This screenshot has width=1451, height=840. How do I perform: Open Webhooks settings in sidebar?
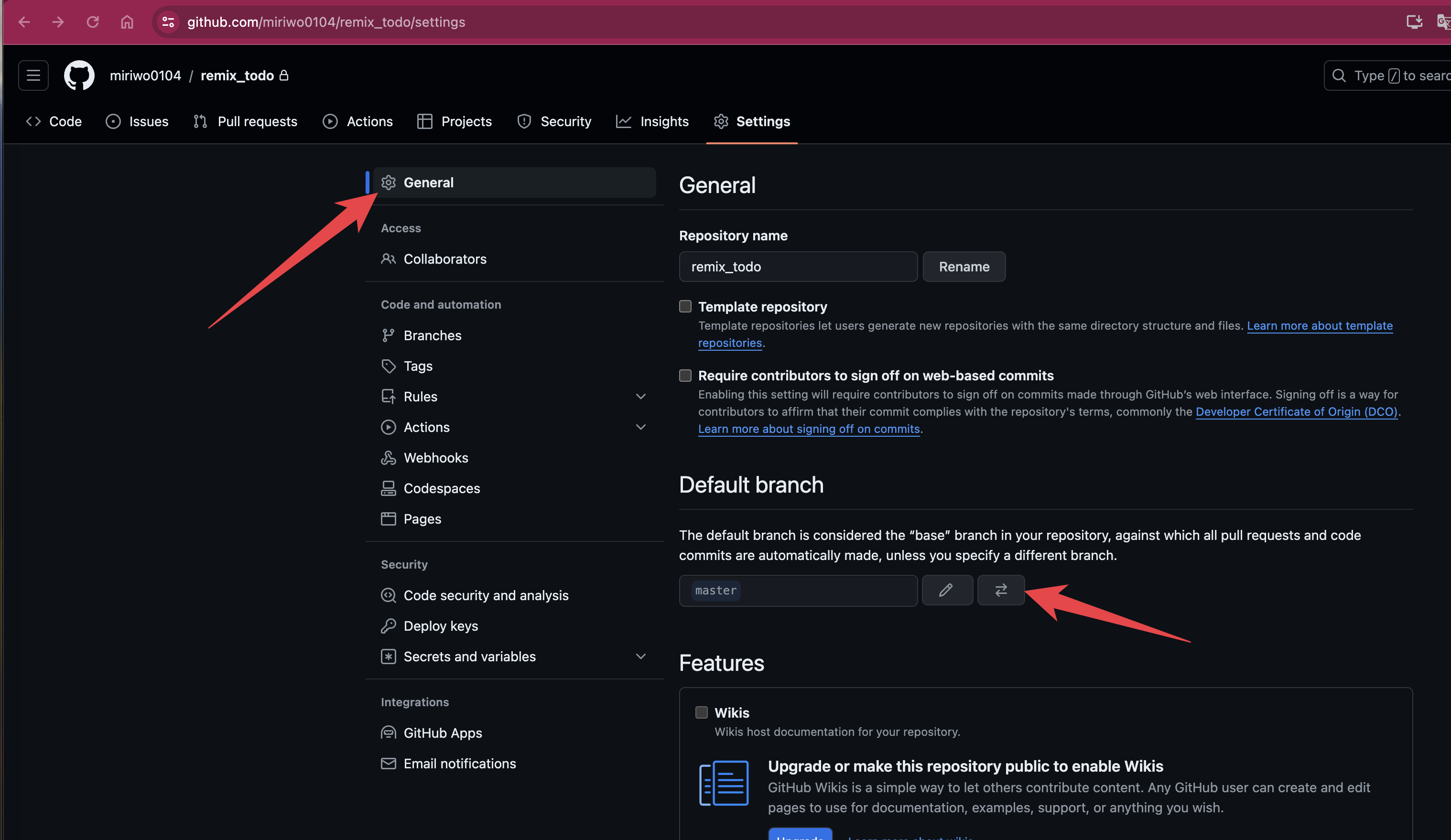point(436,458)
